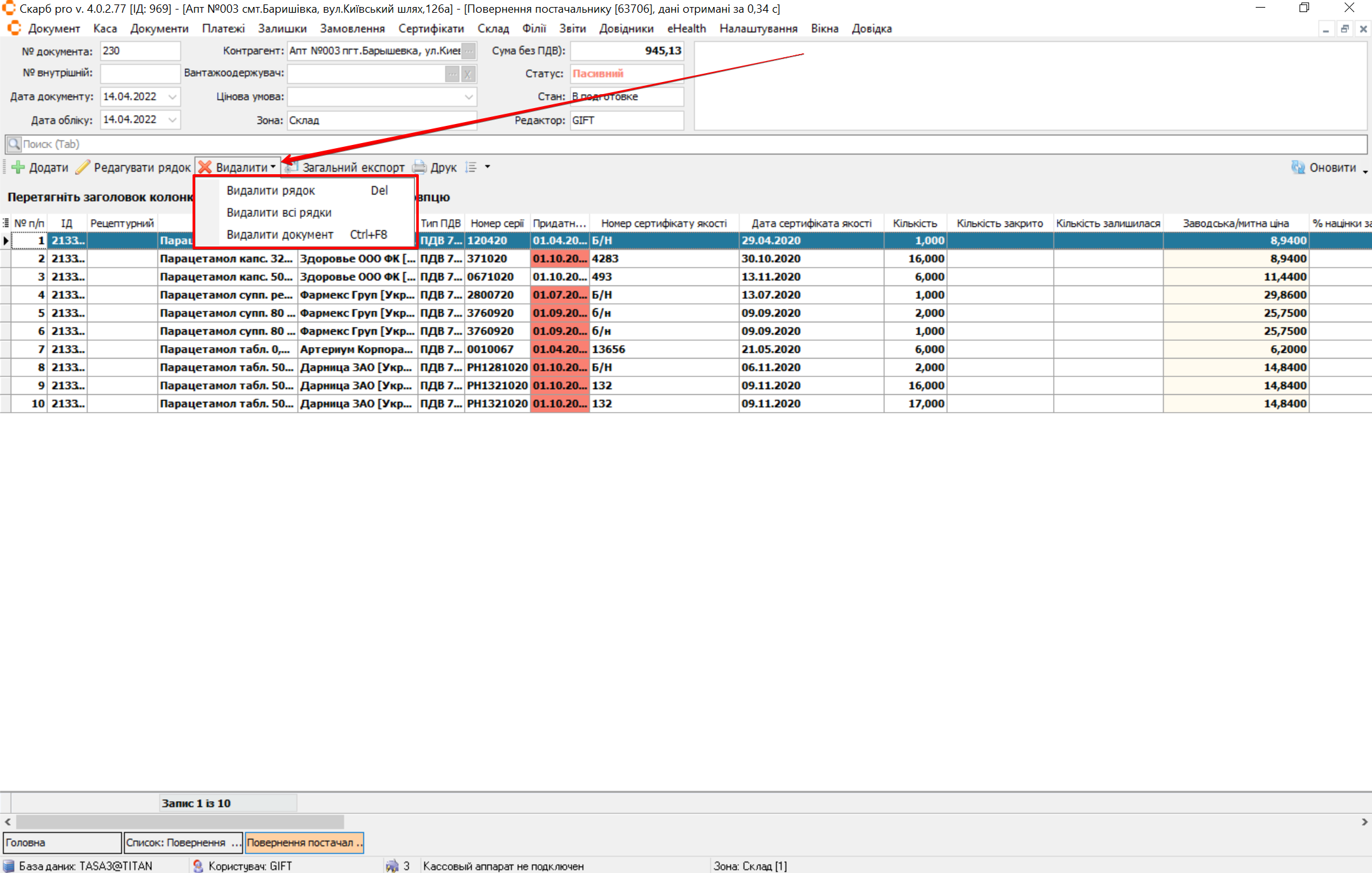
Task: Click the list layout icon next to Друк
Action: [x=471, y=167]
